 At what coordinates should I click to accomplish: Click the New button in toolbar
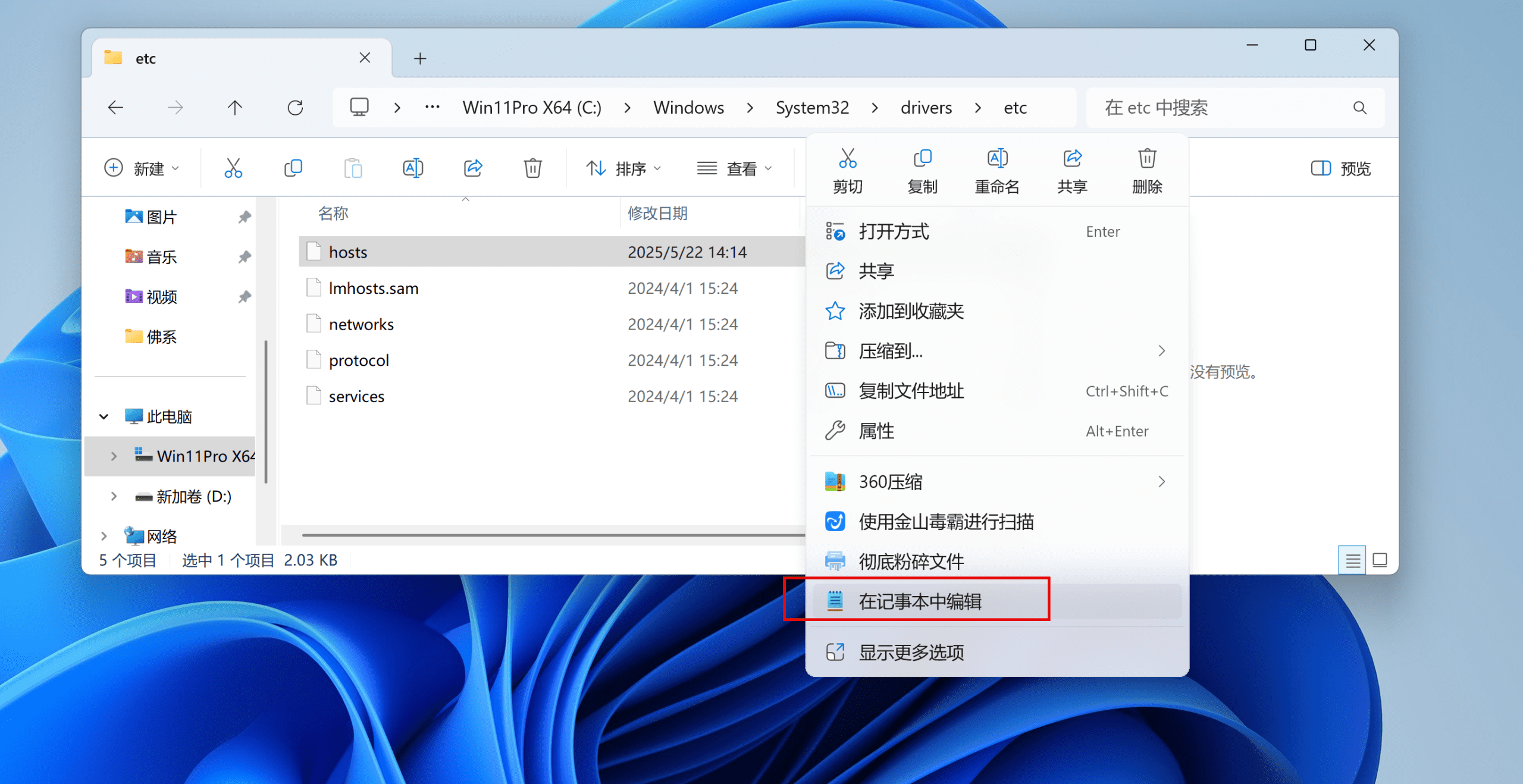(142, 168)
